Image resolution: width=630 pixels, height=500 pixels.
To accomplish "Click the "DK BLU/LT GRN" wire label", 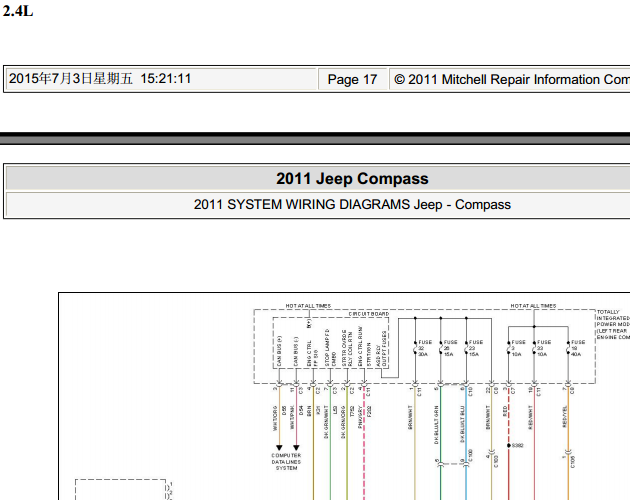I will [x=436, y=424].
